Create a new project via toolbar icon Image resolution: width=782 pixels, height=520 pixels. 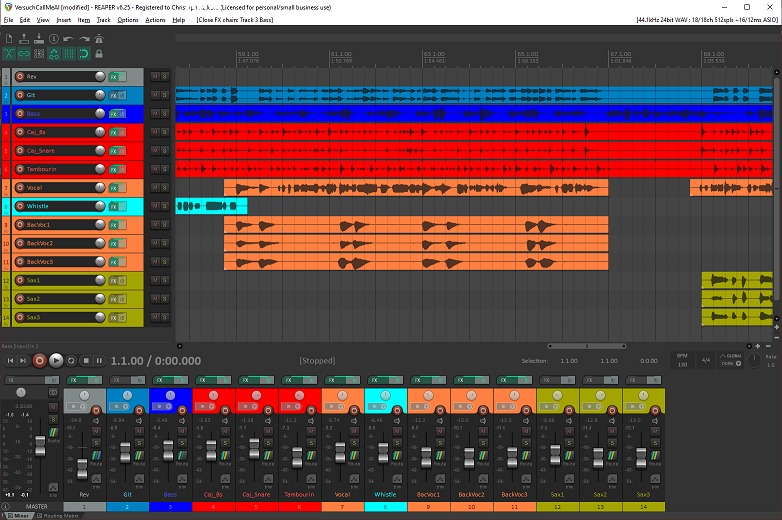pos(8,38)
